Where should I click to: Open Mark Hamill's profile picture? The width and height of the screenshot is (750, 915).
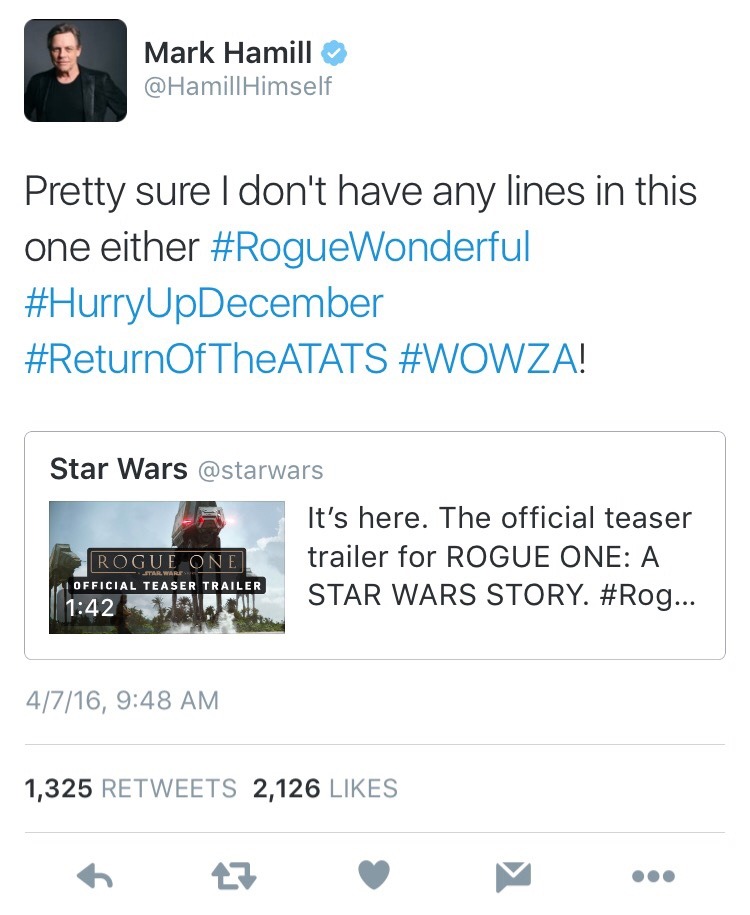tap(76, 71)
